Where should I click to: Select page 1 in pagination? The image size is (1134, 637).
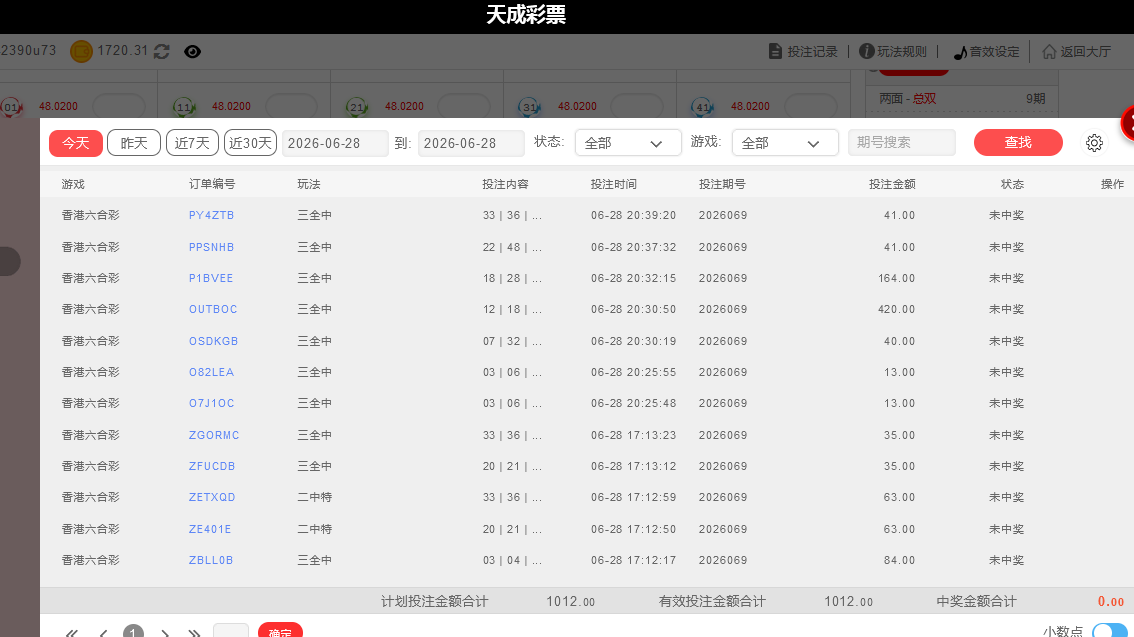coord(133,631)
